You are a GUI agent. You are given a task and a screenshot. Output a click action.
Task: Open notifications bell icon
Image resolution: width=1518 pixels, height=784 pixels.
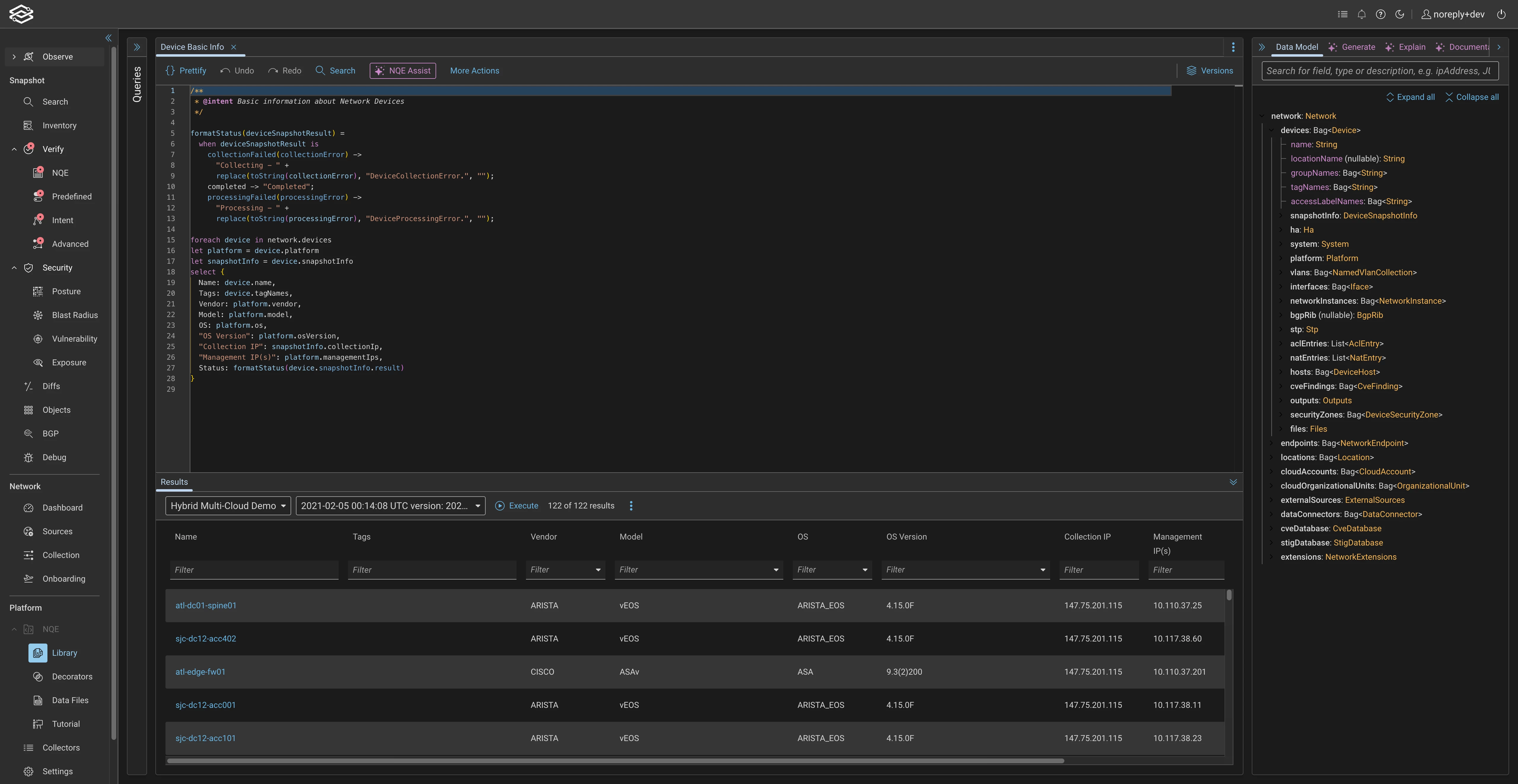[1361, 14]
